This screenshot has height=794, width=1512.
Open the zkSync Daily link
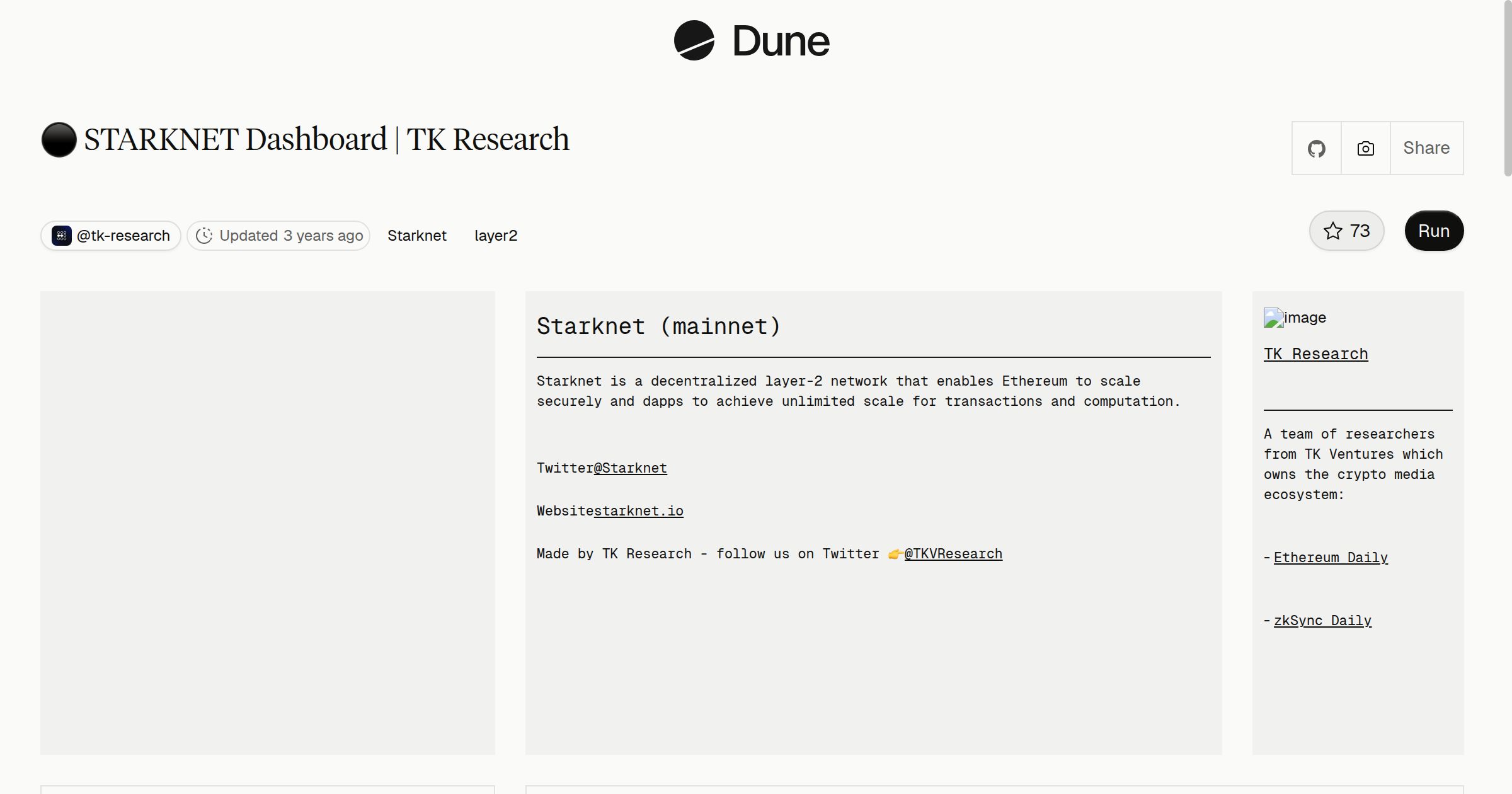(x=1322, y=621)
